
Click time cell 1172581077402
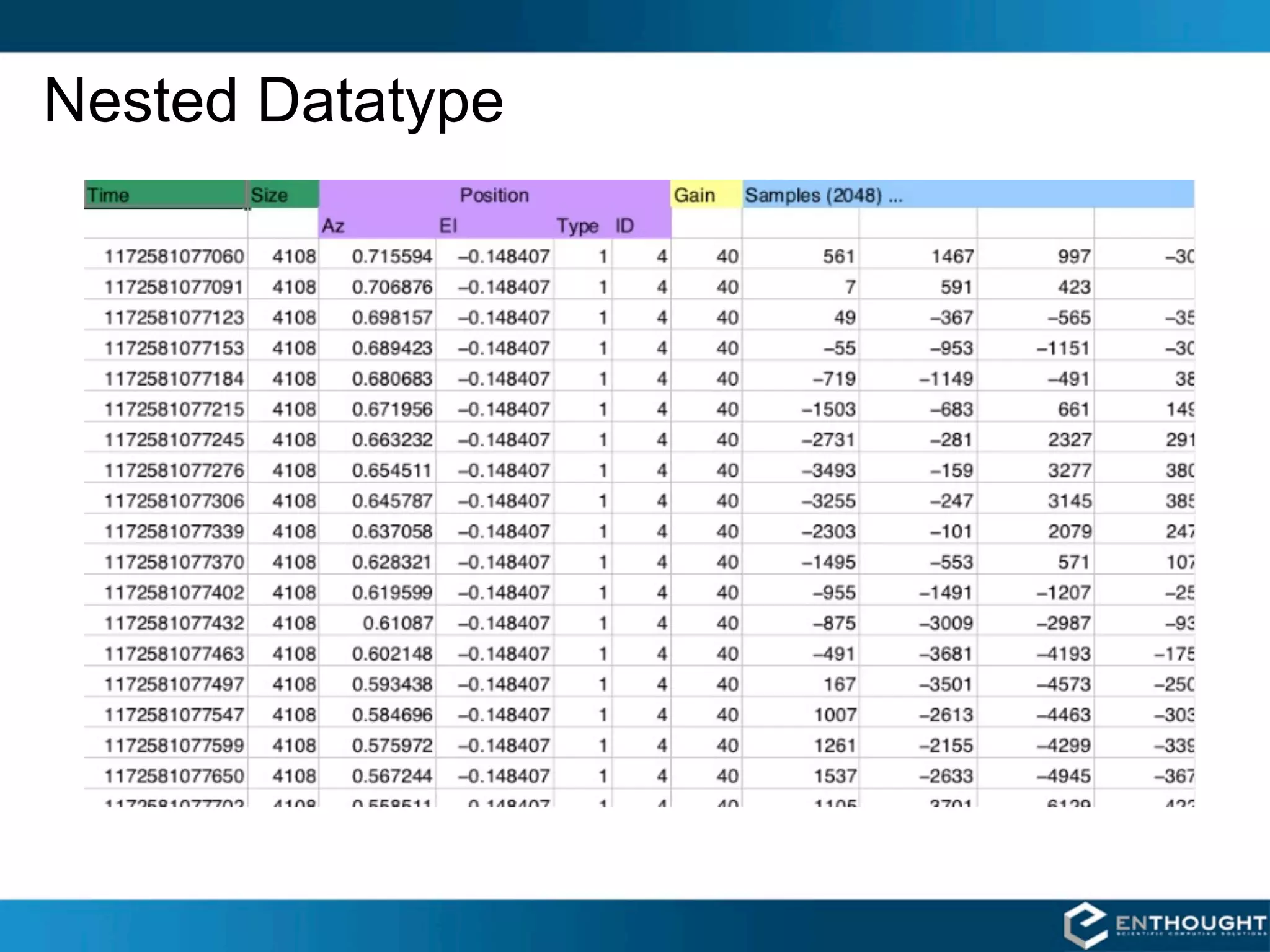click(174, 592)
